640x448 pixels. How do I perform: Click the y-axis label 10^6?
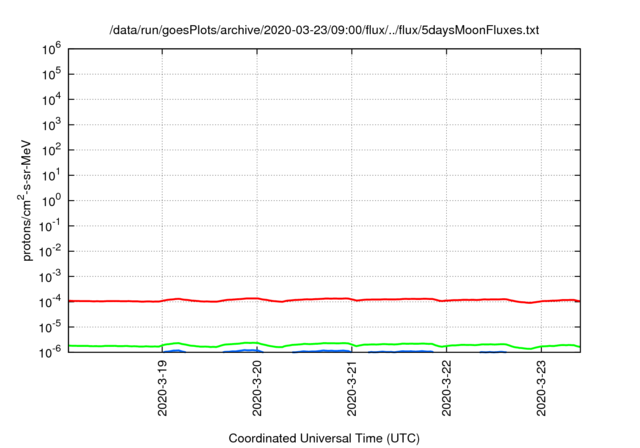point(51,49)
